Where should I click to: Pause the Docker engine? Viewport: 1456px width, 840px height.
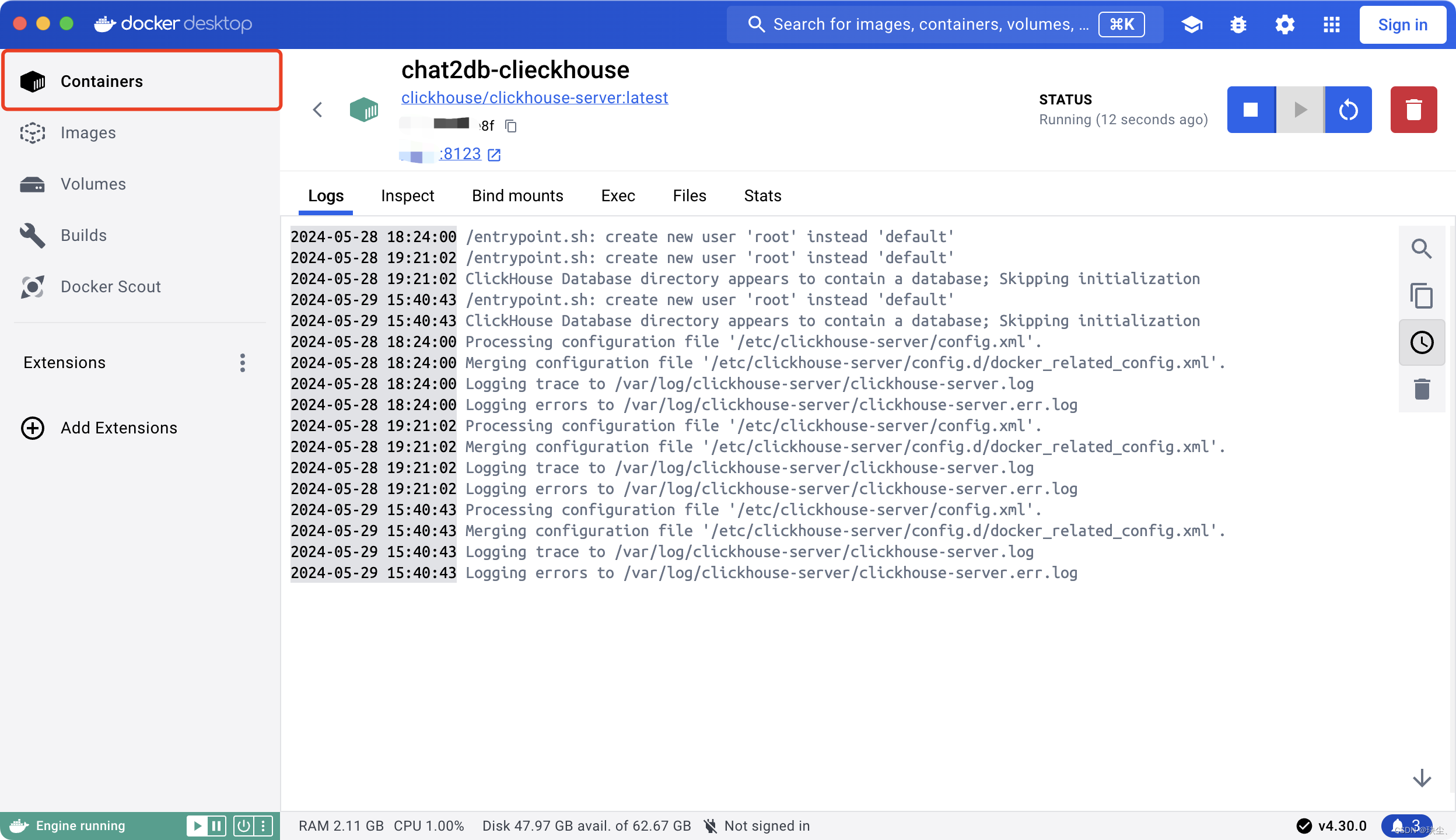tap(216, 826)
